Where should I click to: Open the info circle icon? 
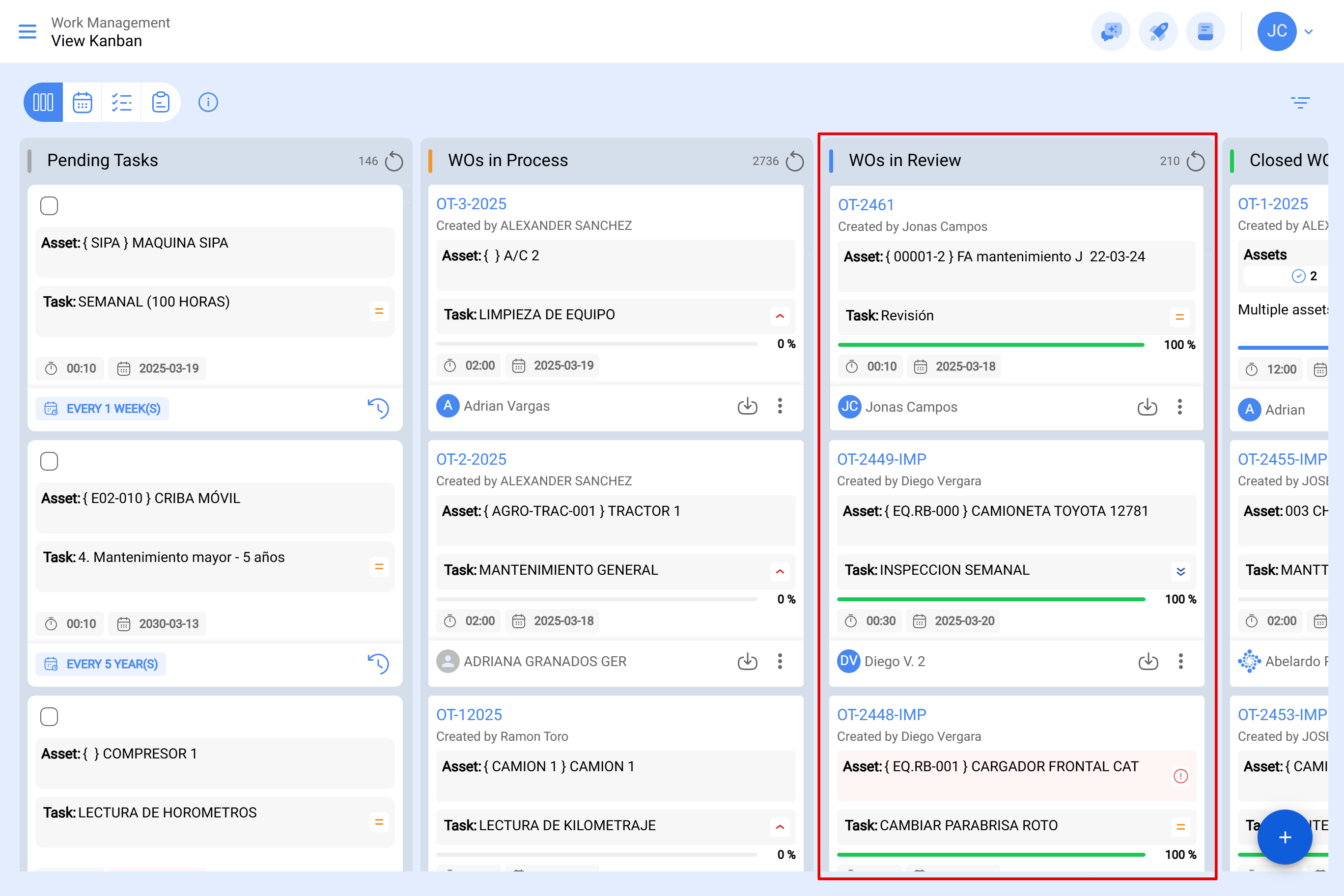208,102
